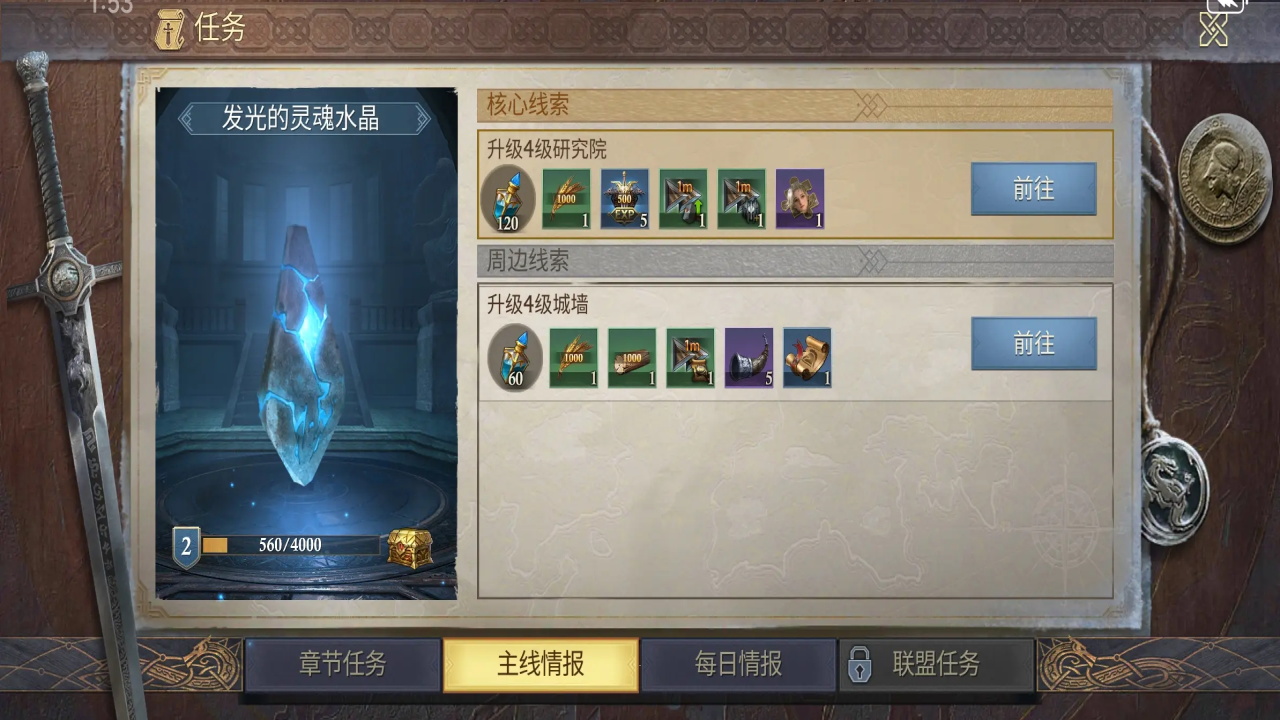1280x720 pixels.
Task: Select the 1000 wood logs reward
Action: [632, 358]
